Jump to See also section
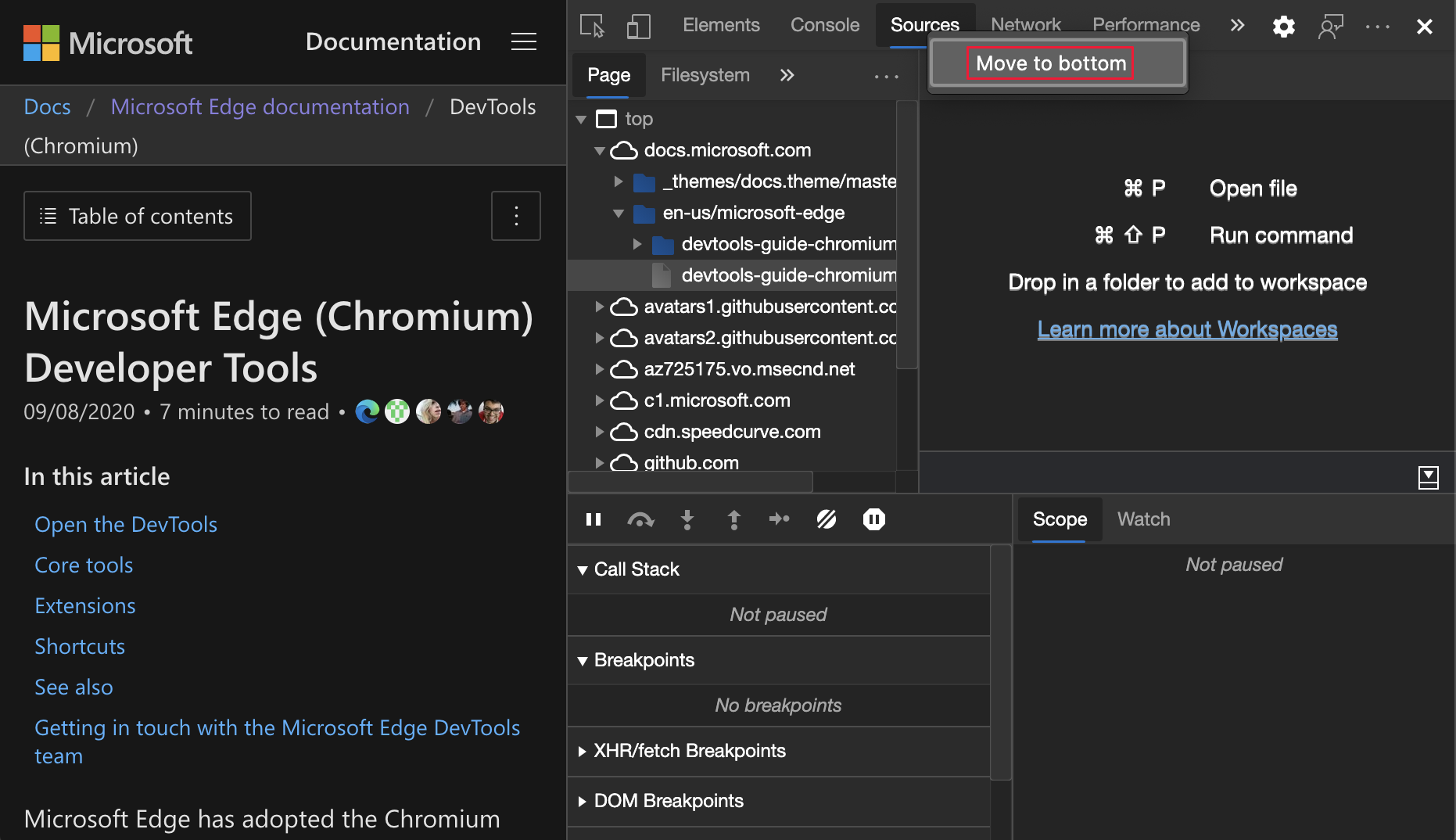The width and height of the screenshot is (1456, 840). 74,687
